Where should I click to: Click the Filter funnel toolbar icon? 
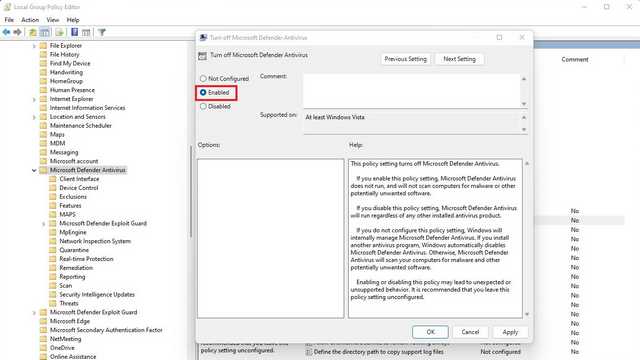click(x=102, y=32)
